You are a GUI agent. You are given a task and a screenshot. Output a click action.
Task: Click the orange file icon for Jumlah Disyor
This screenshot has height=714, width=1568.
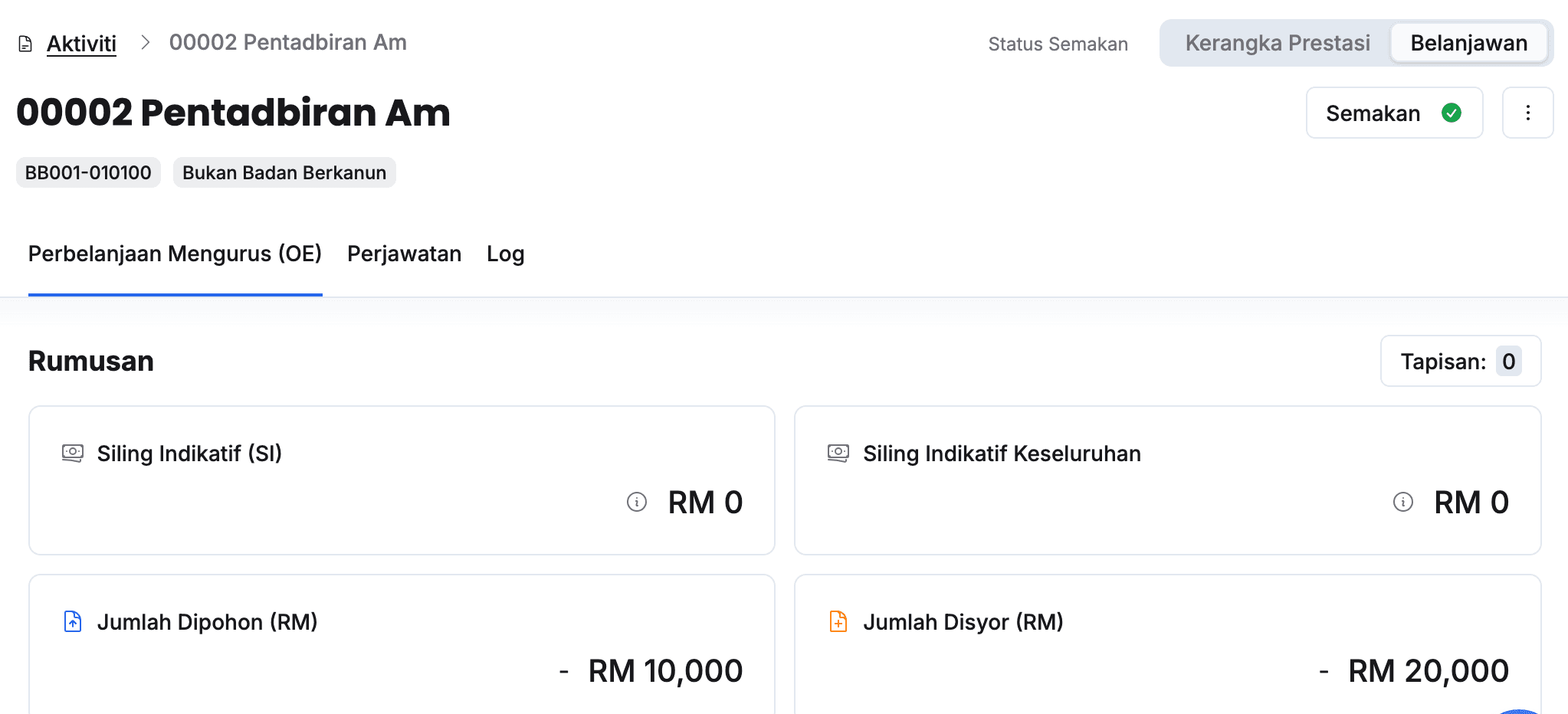pyautogui.click(x=838, y=621)
